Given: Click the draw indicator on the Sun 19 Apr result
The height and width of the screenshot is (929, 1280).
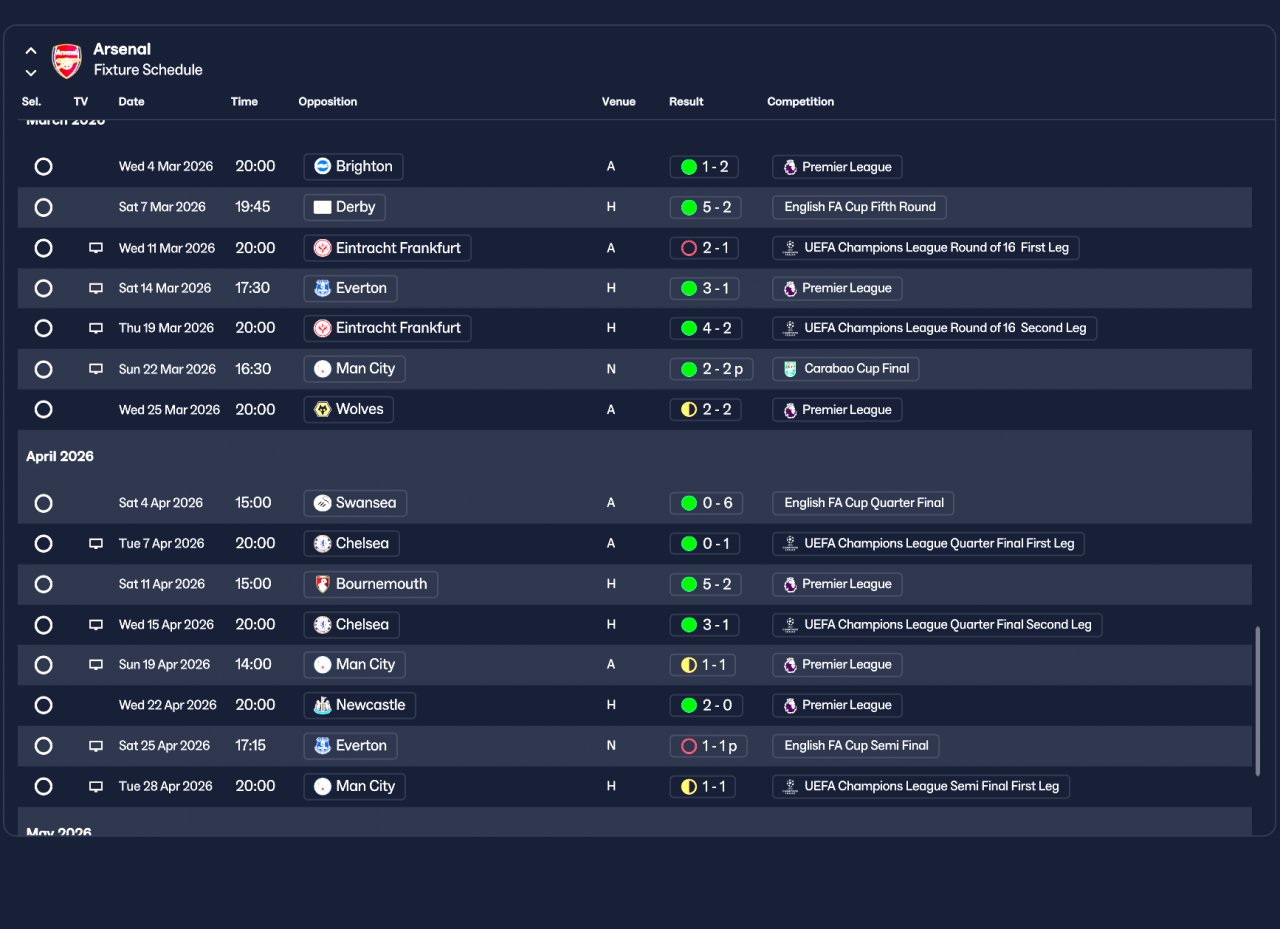Looking at the screenshot, I should click(688, 665).
